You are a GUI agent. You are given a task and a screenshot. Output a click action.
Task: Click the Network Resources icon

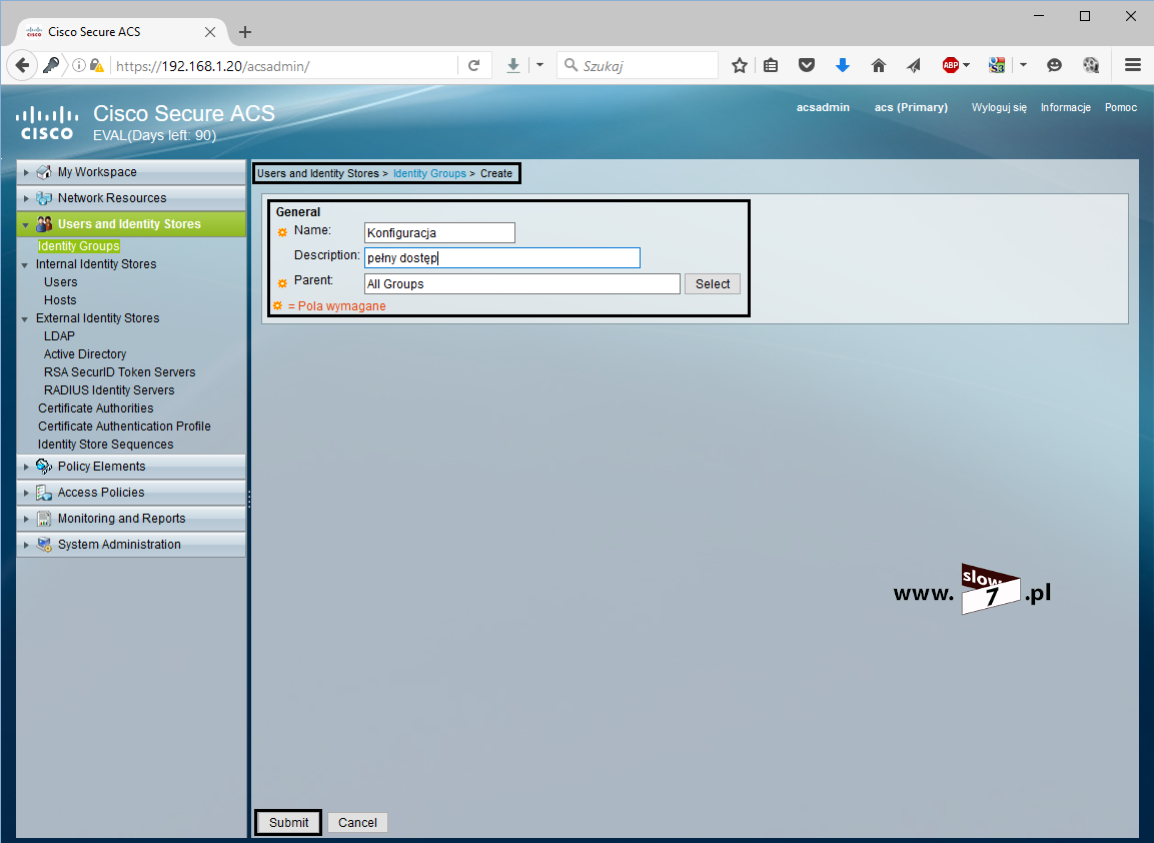pyautogui.click(x=44, y=198)
